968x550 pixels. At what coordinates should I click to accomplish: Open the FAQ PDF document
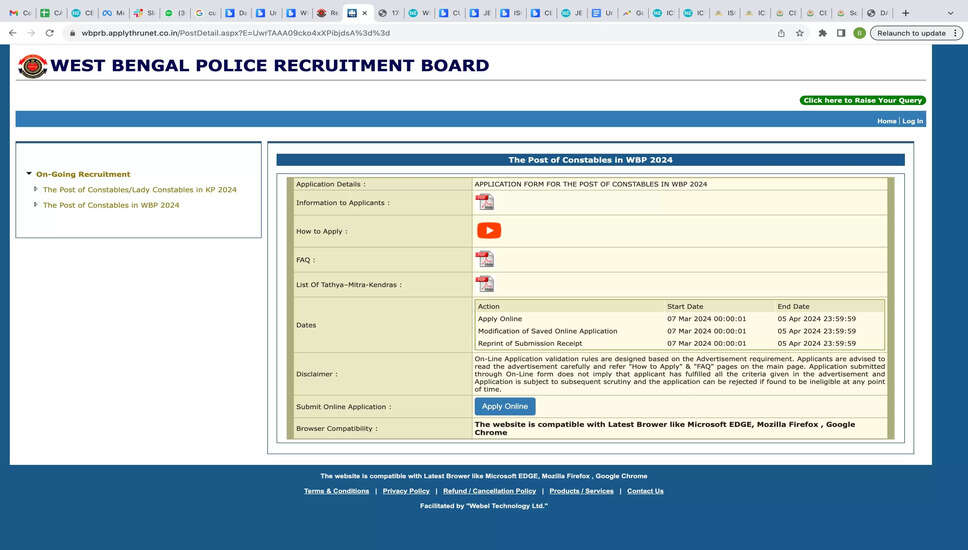coord(484,259)
